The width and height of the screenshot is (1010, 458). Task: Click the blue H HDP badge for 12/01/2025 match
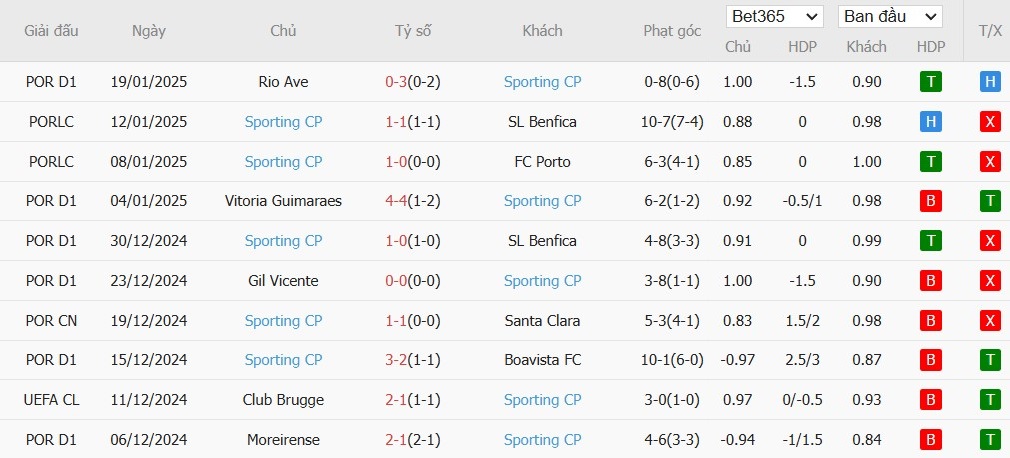931,122
